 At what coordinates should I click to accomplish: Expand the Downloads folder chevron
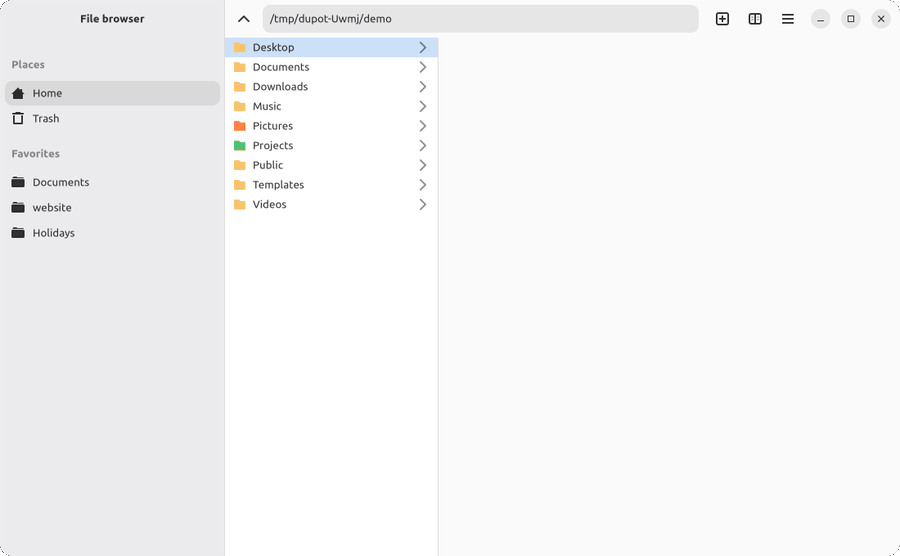(422, 87)
